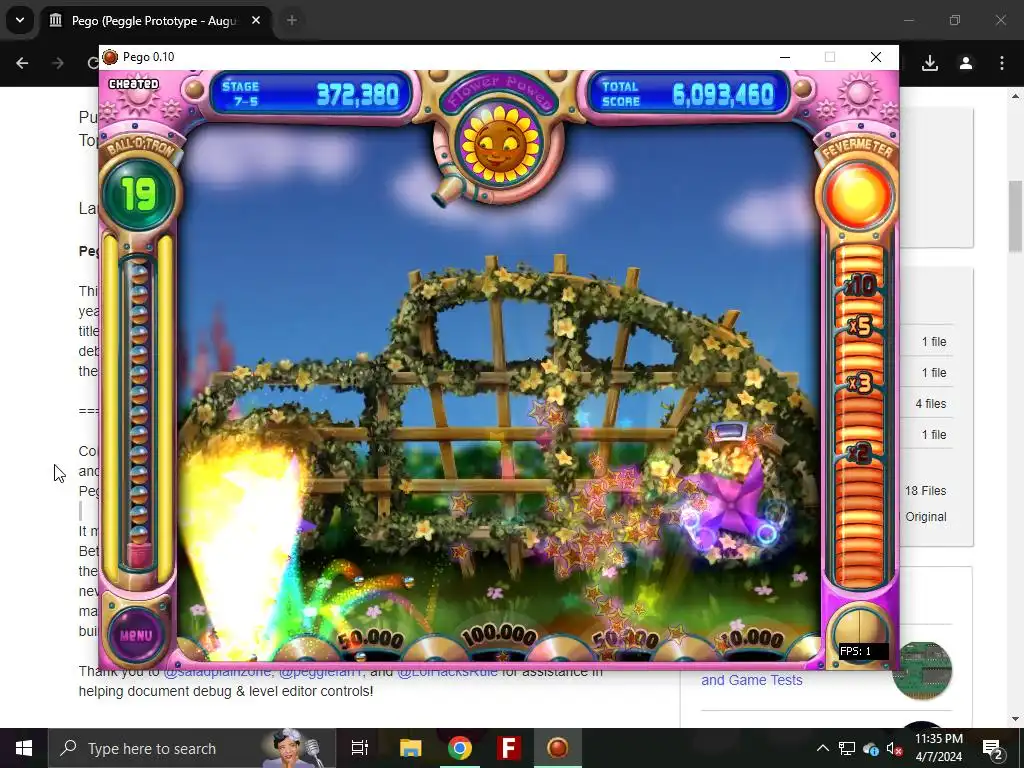Open Task View on the taskbar
This screenshot has width=1024, height=768.
[360, 748]
